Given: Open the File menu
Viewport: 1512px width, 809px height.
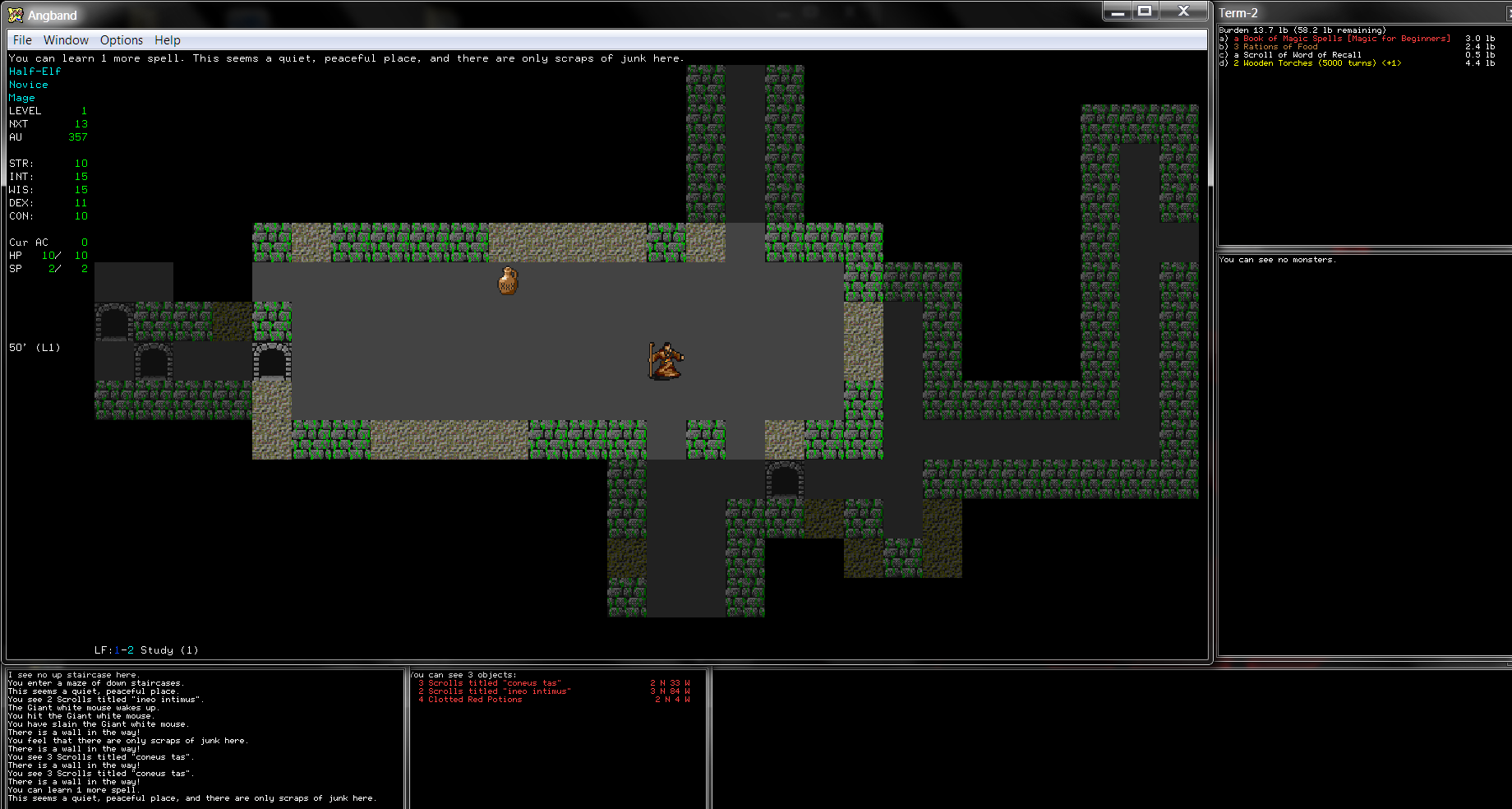Looking at the screenshot, I should [22, 40].
